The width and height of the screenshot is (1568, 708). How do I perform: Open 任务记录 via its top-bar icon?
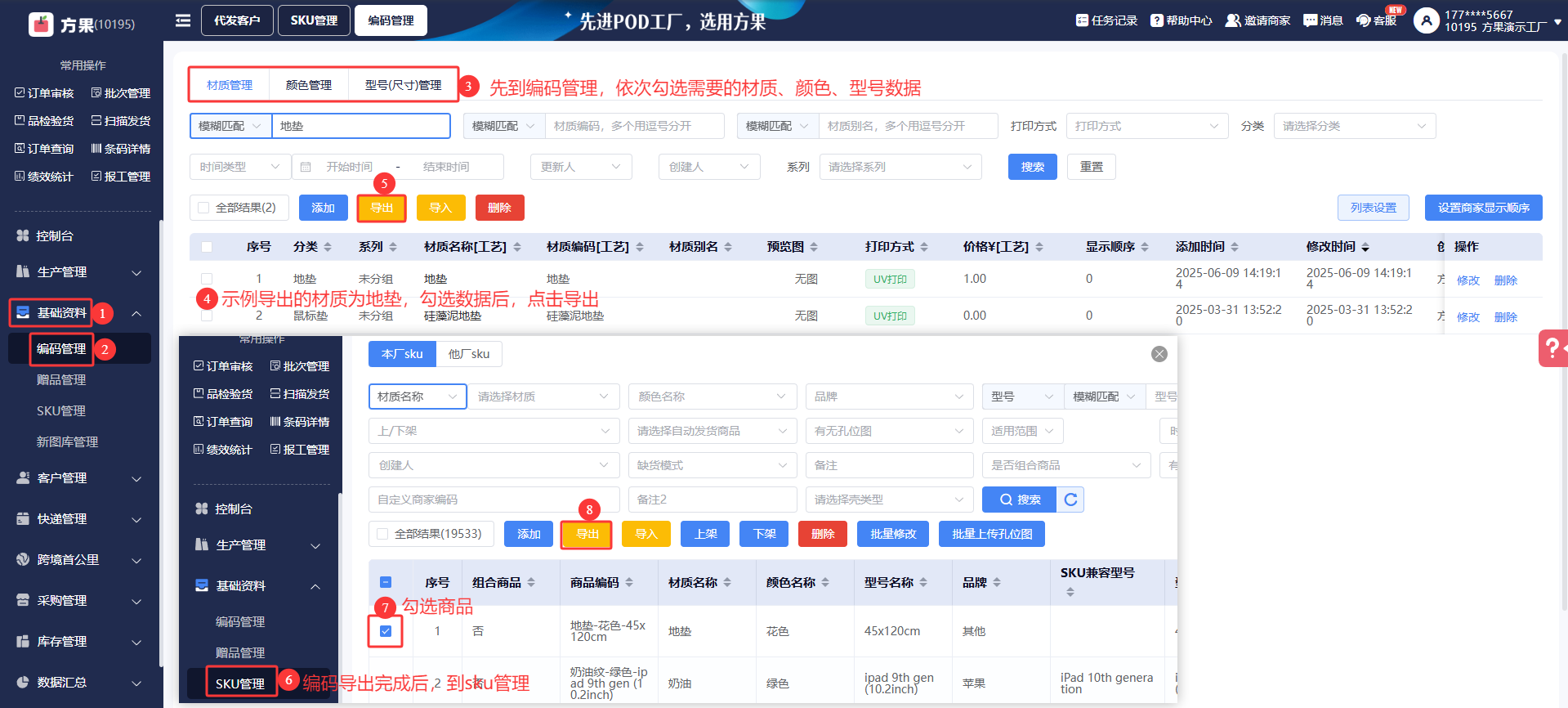(x=1082, y=20)
